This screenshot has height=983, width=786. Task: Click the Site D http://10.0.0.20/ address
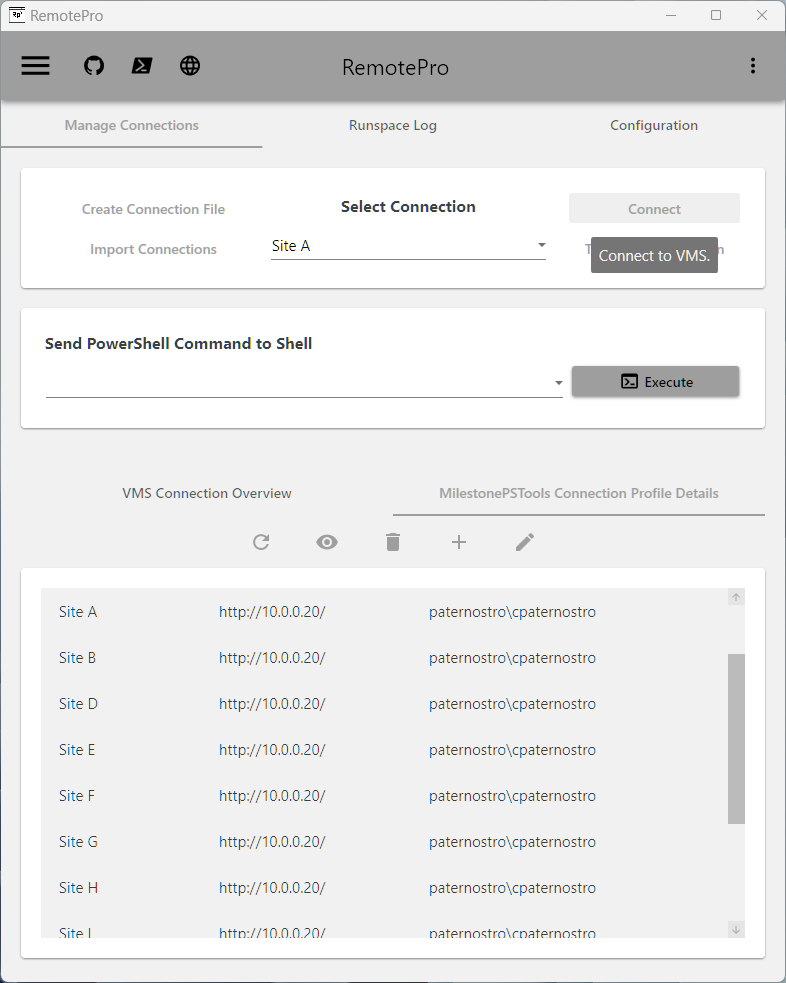click(x=272, y=704)
